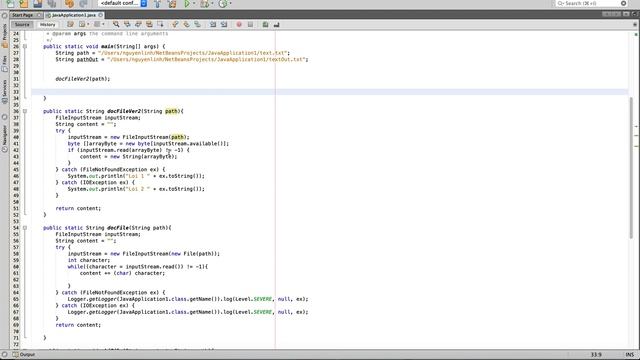Open the Output panel from status bar
The image size is (640, 360).
tap(24, 354)
